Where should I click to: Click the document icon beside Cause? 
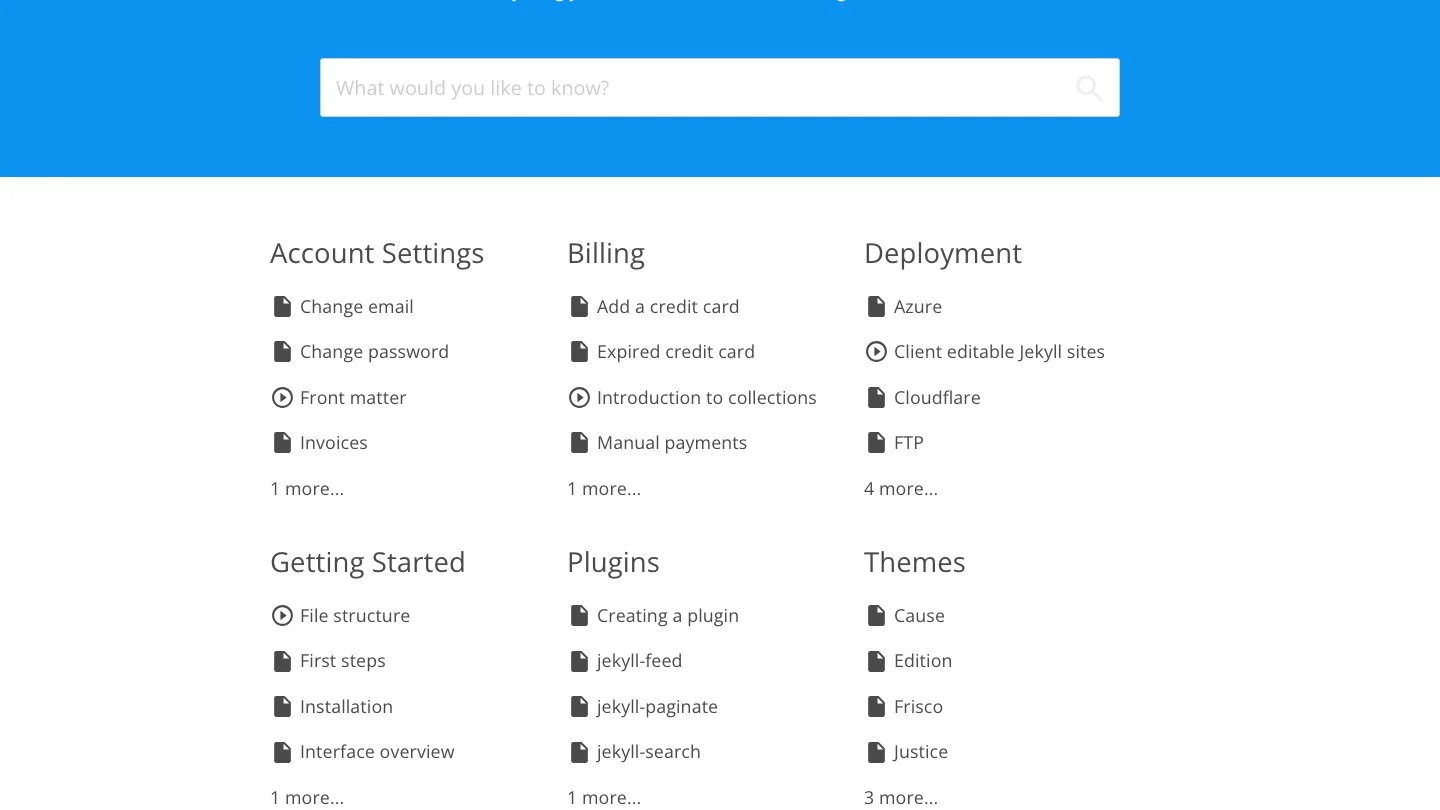click(876, 616)
